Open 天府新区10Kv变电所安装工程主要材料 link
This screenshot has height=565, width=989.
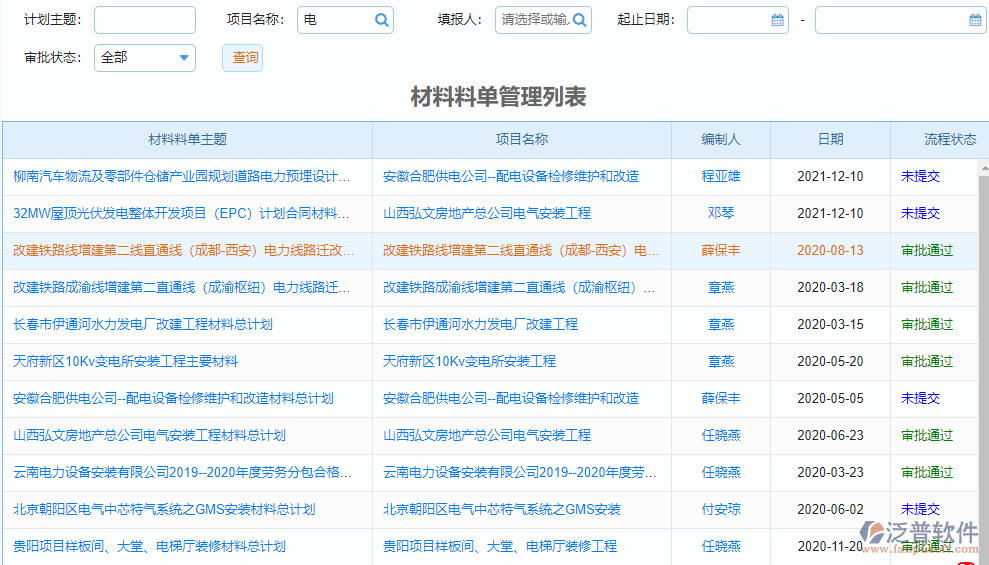point(126,361)
